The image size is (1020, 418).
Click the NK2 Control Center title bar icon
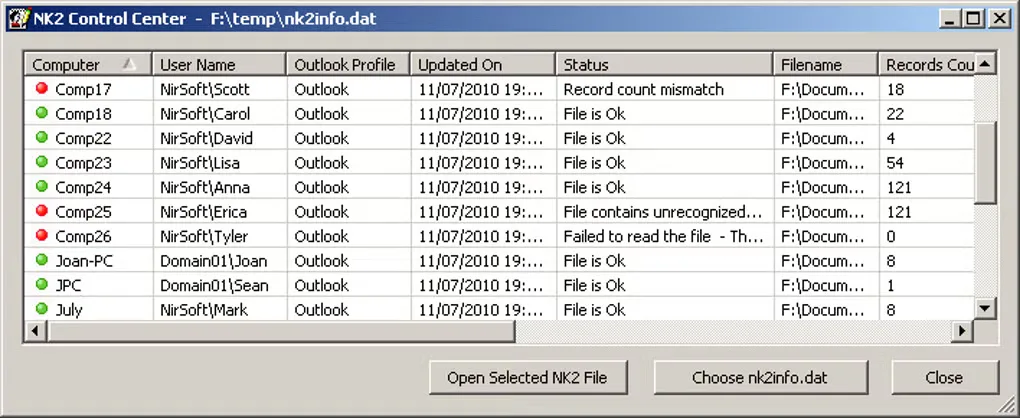tap(19, 19)
